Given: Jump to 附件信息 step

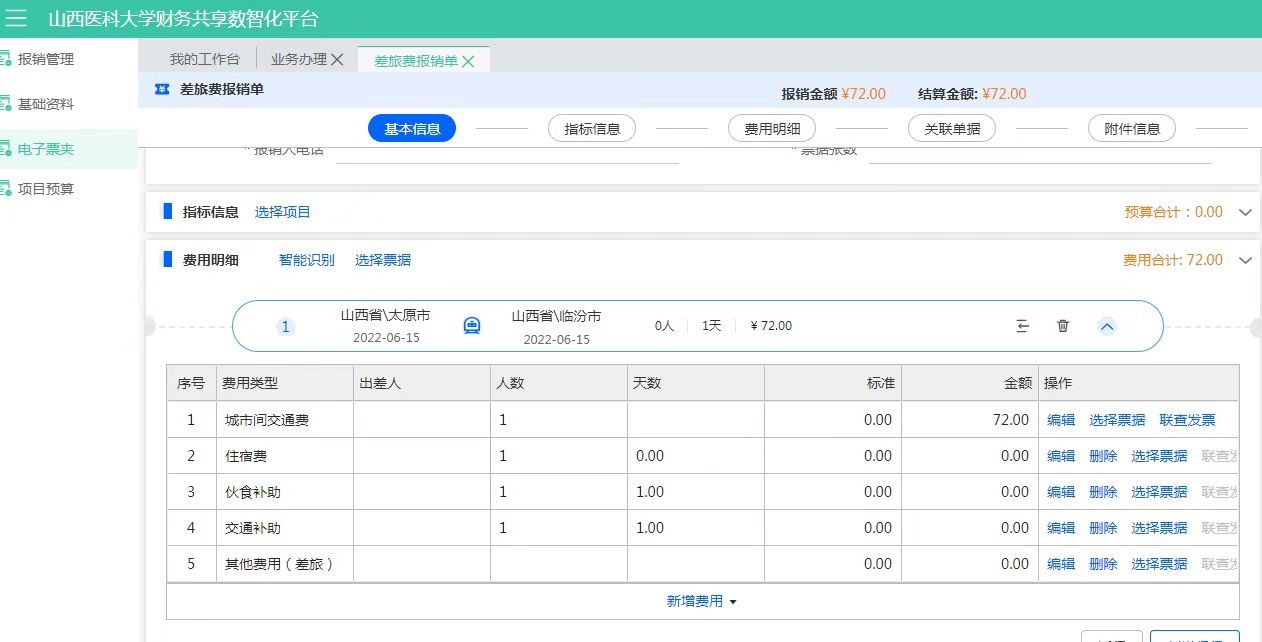Looking at the screenshot, I should click(1132, 129).
